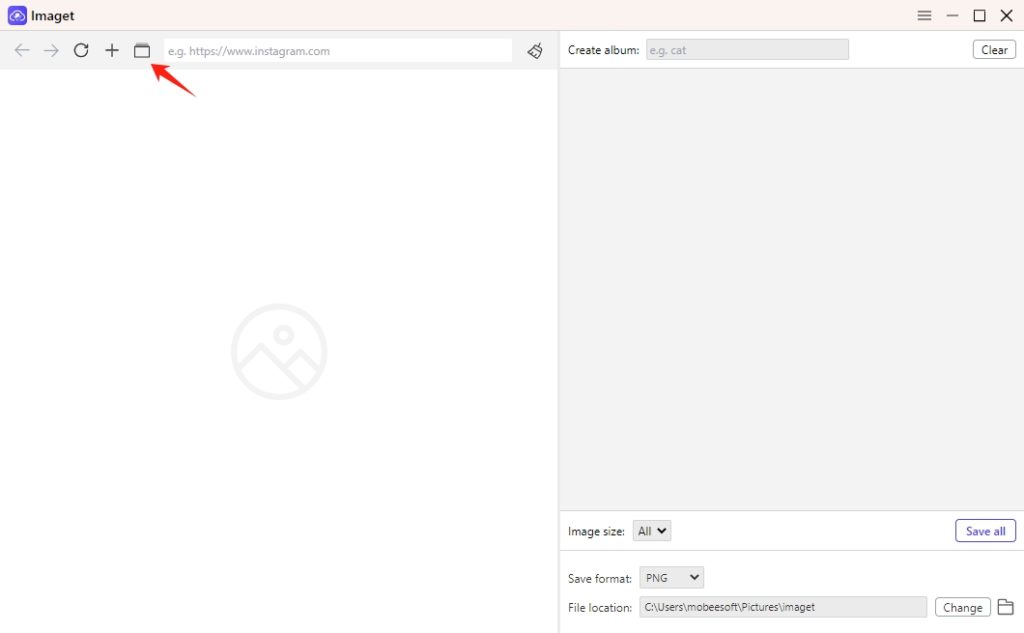Select All in the Image size selector
This screenshot has width=1024, height=633.
pyautogui.click(x=651, y=530)
